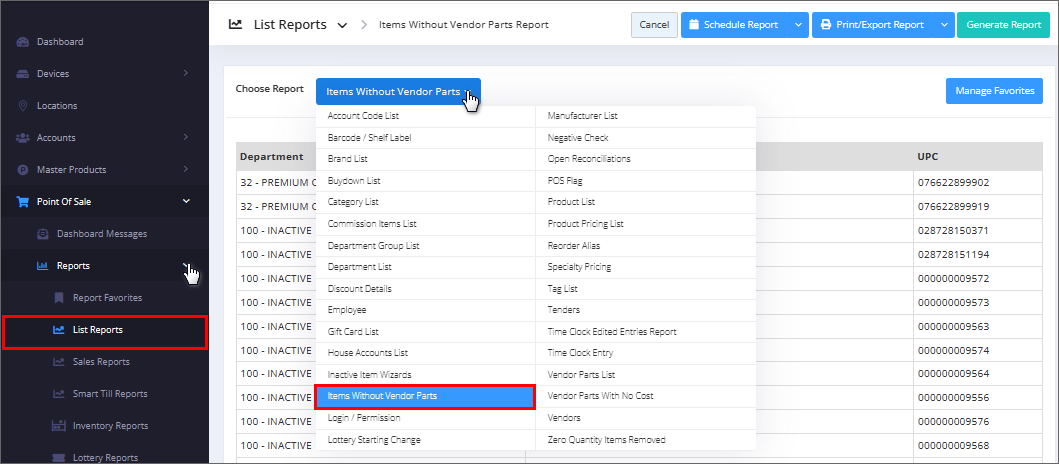Click the Devices icon in sidebar
Image resolution: width=1059 pixels, height=464 pixels.
23,74
